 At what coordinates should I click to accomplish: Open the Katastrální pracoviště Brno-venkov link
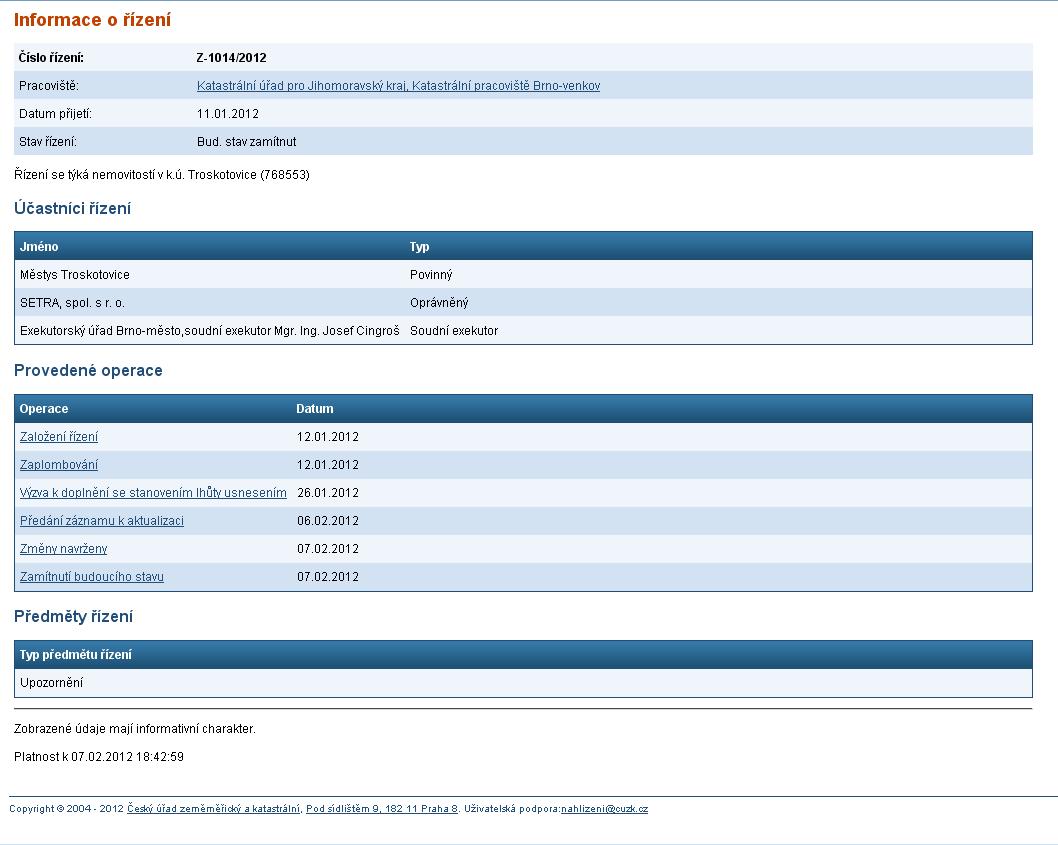pyautogui.click(x=398, y=86)
